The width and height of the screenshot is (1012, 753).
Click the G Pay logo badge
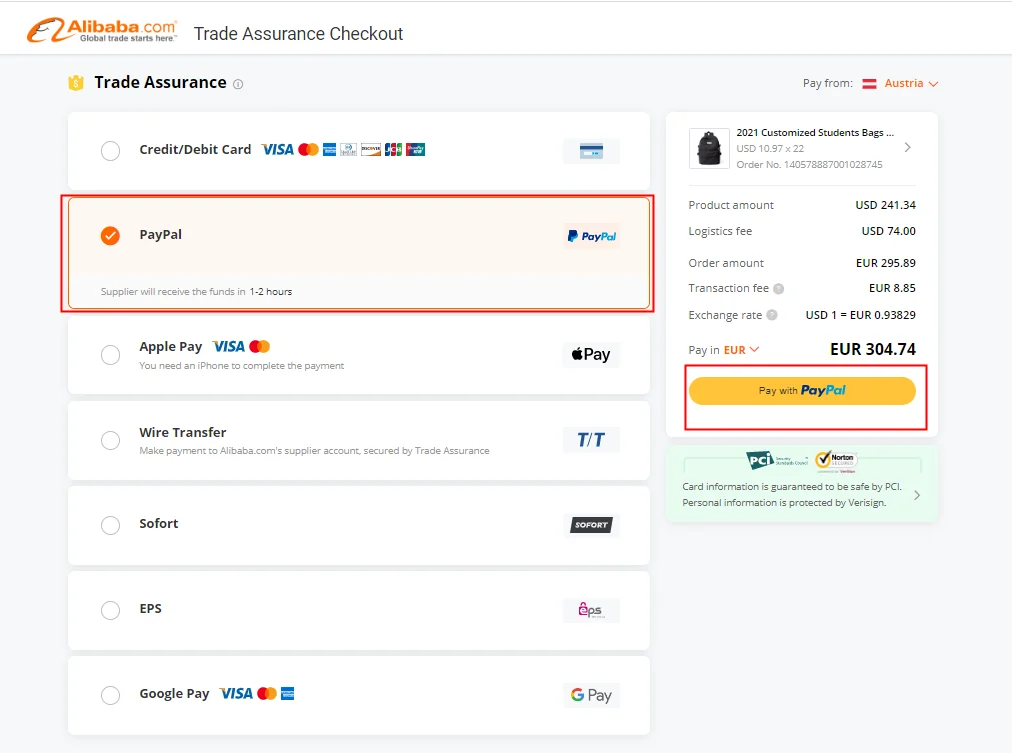click(591, 695)
